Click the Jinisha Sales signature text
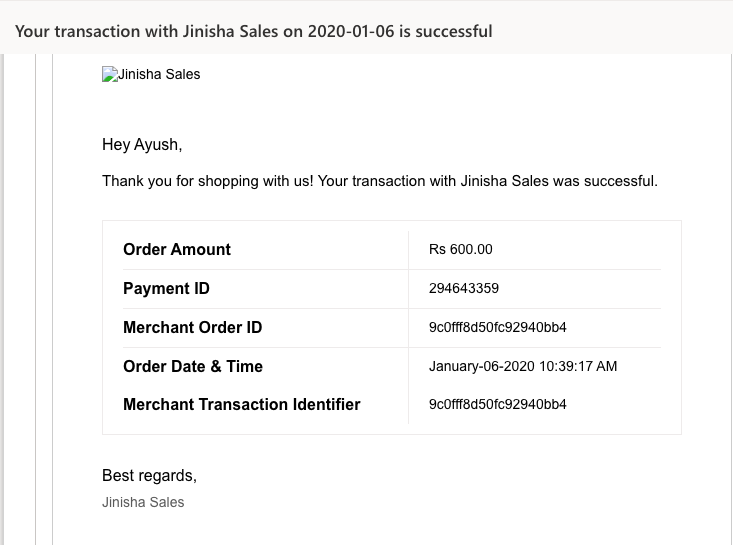 pyautogui.click(x=143, y=502)
